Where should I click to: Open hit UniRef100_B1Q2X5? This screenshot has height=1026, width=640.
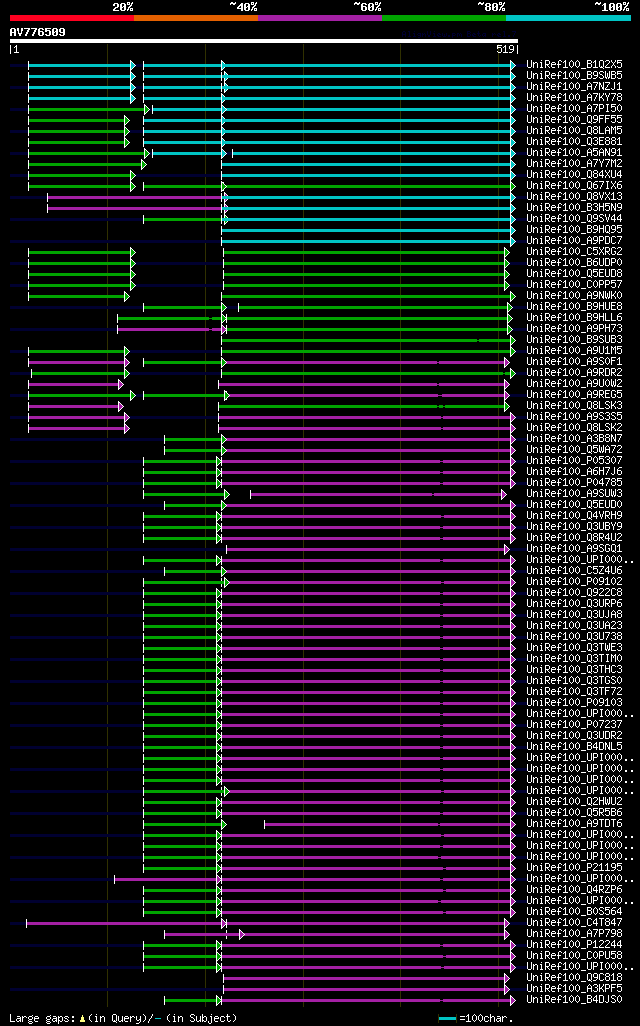[x=575, y=65]
